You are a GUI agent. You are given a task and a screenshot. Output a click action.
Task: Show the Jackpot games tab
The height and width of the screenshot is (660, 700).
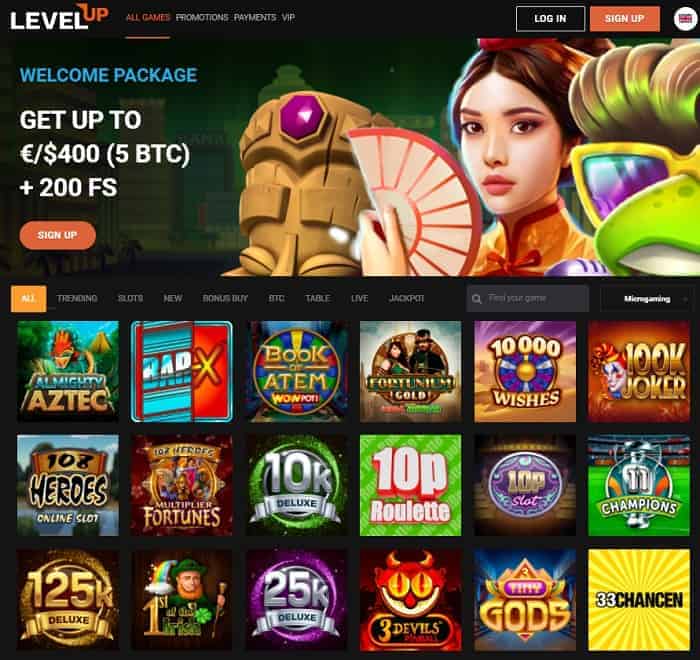(406, 298)
